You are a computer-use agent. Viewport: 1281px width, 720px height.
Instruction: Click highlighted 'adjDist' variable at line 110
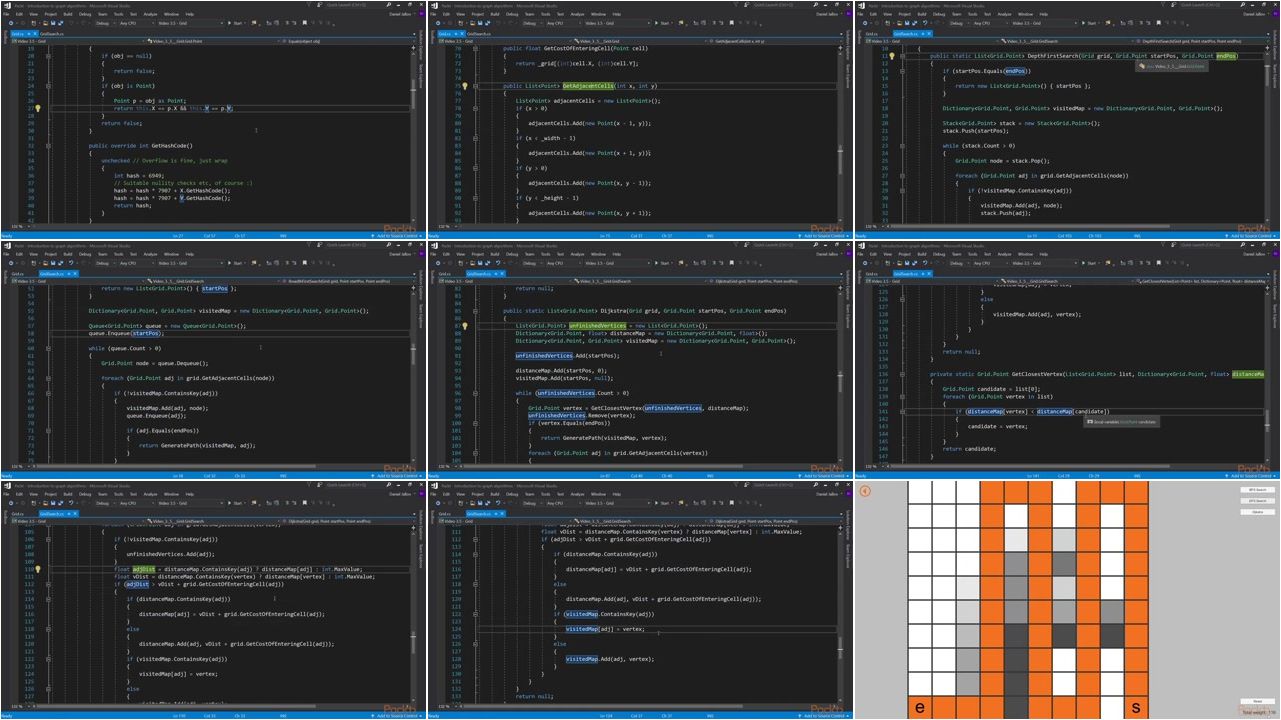click(x=144, y=569)
